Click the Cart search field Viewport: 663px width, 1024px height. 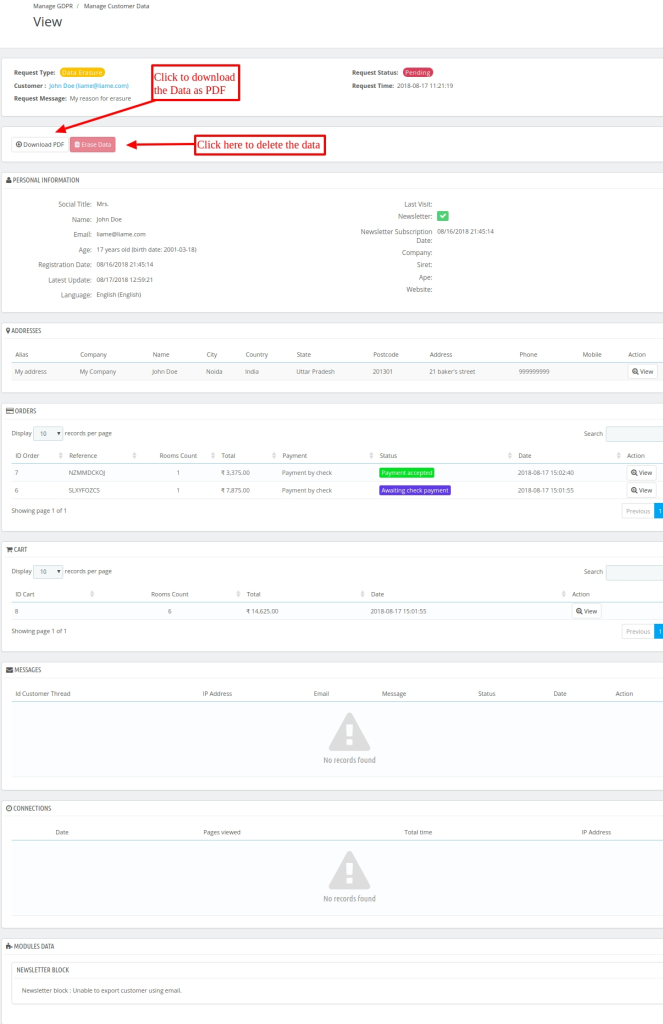coord(634,572)
